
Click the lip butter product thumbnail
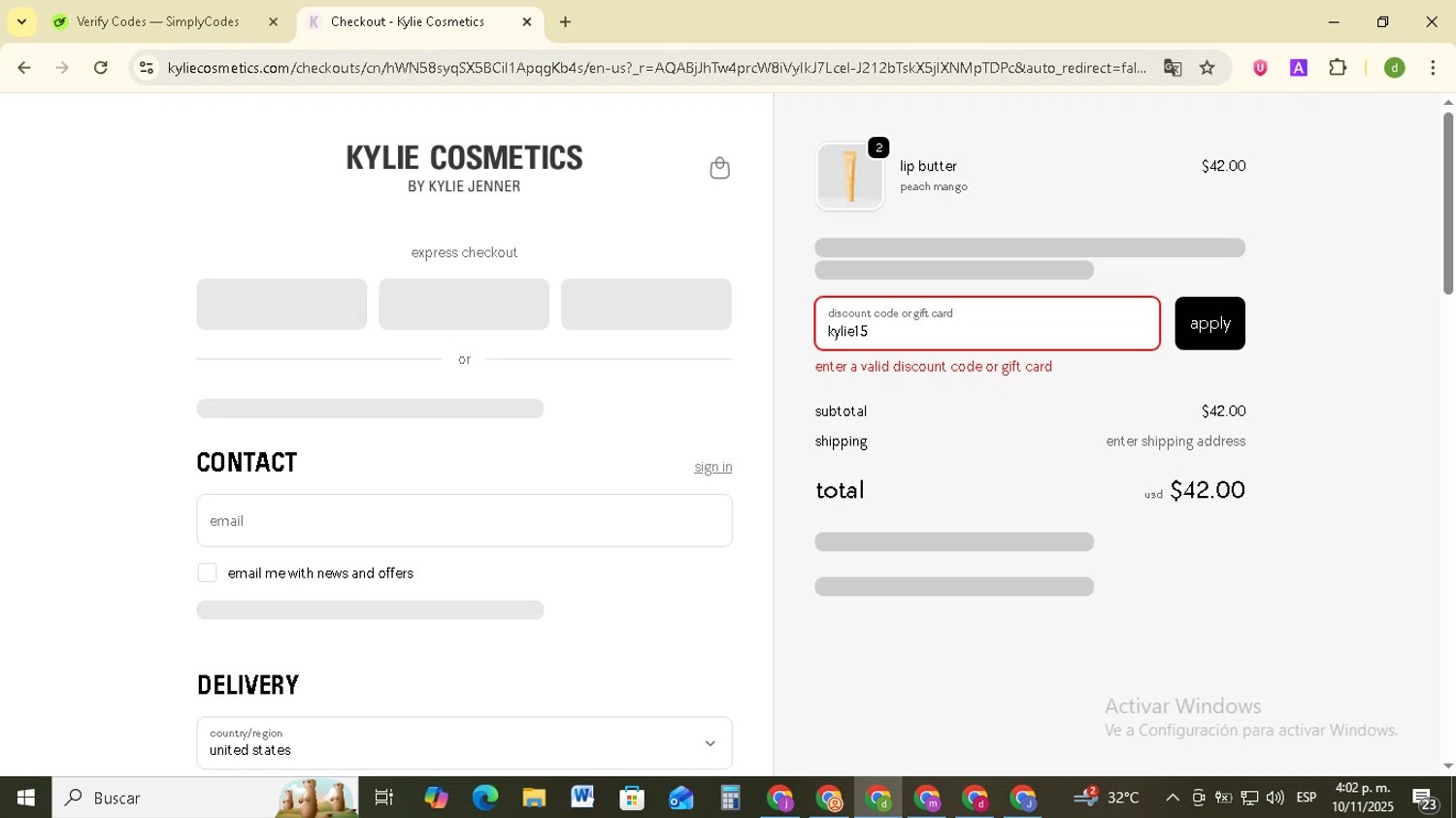tap(849, 177)
